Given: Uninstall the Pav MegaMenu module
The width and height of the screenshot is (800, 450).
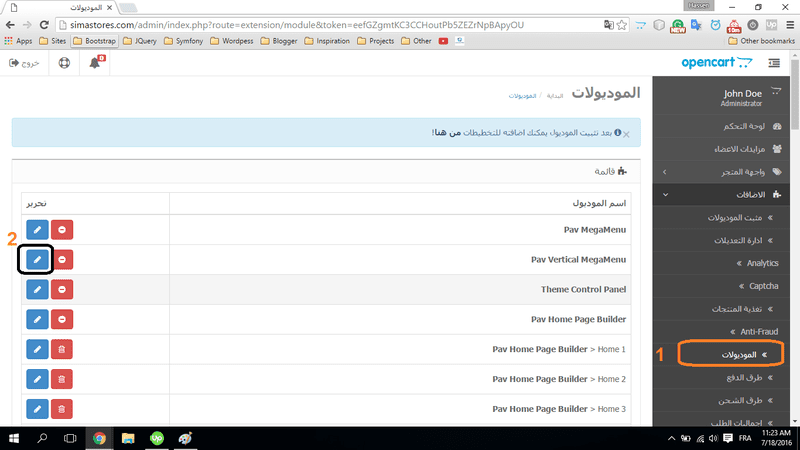Looking at the screenshot, I should (62, 230).
